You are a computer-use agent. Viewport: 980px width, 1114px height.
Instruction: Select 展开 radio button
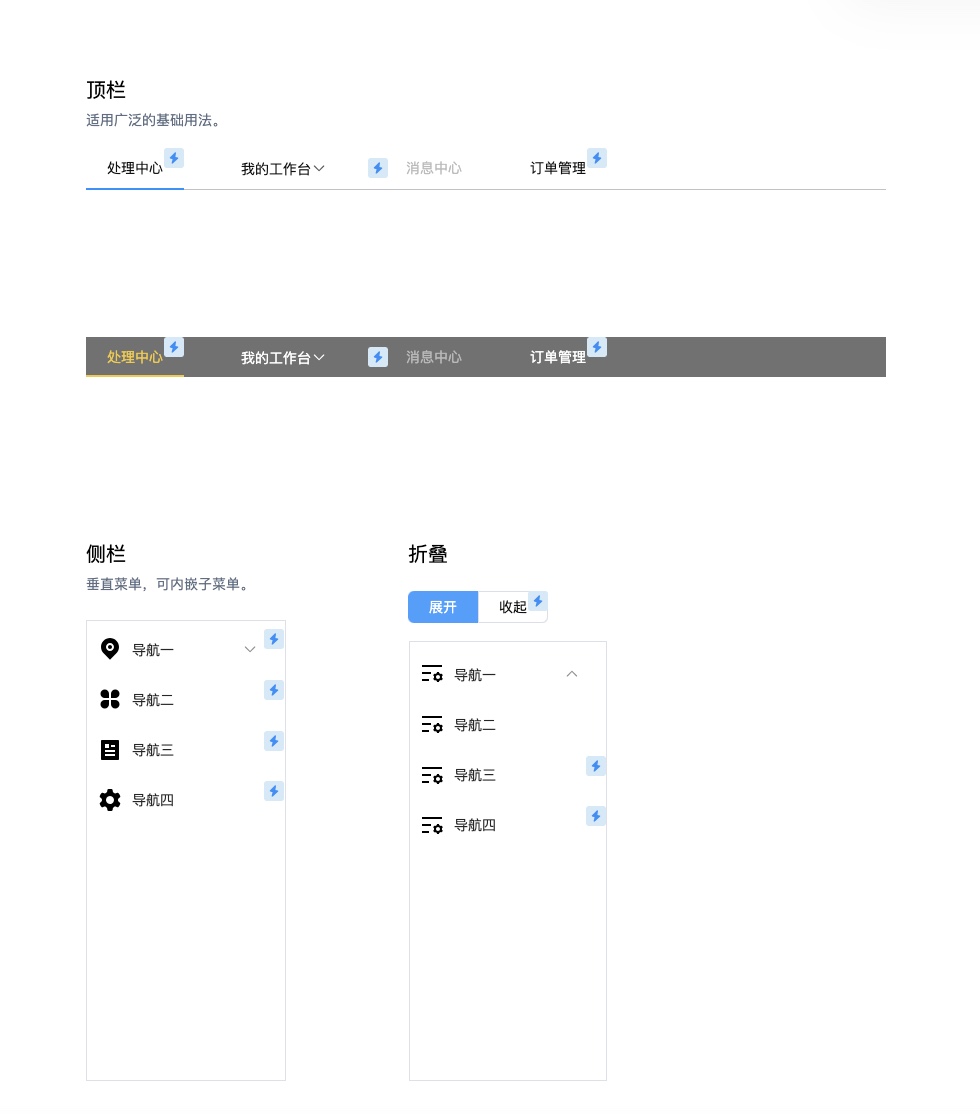click(x=443, y=607)
